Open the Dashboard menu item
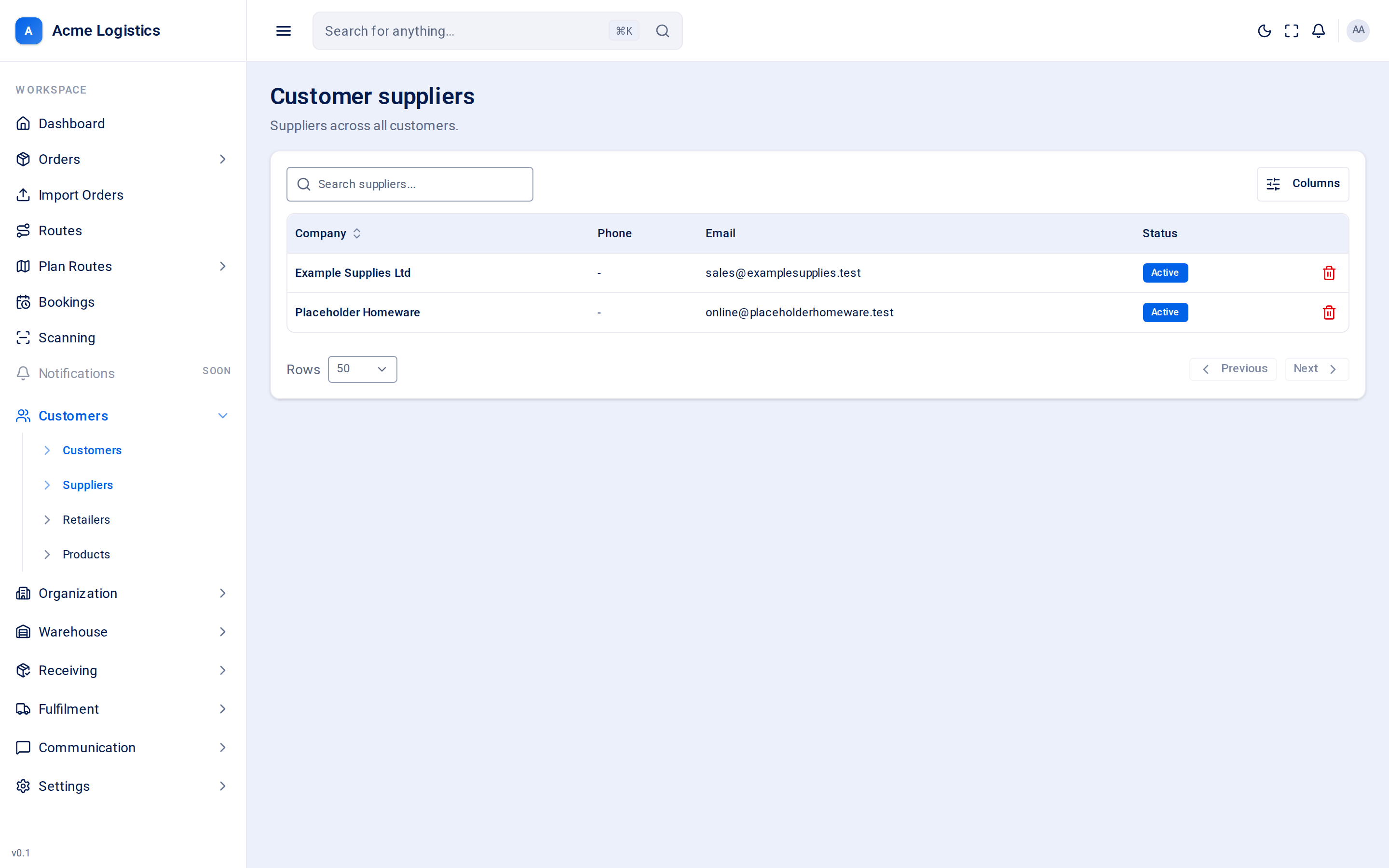This screenshot has height=868, width=1389. click(x=123, y=123)
